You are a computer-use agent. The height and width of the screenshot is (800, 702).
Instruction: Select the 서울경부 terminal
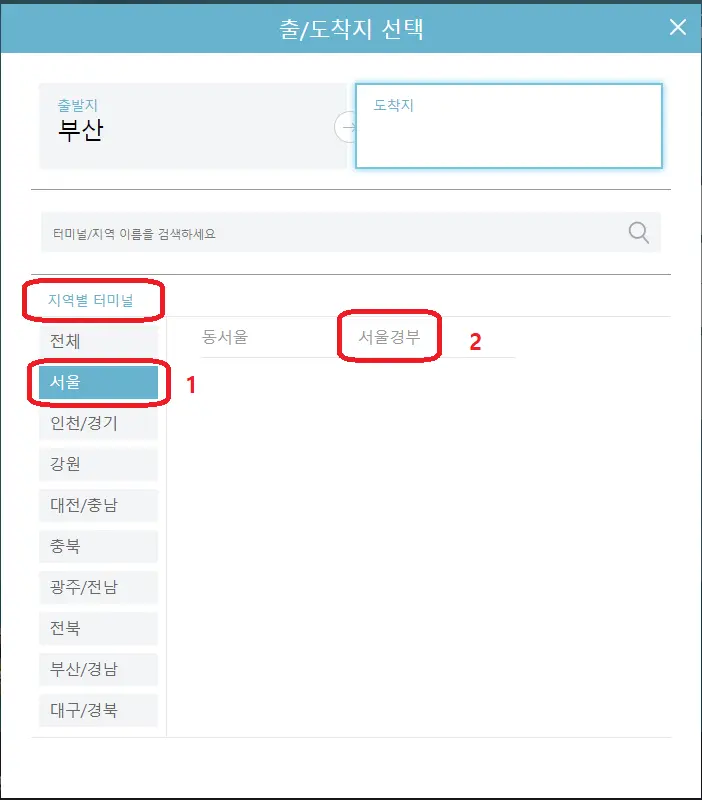[x=389, y=337]
